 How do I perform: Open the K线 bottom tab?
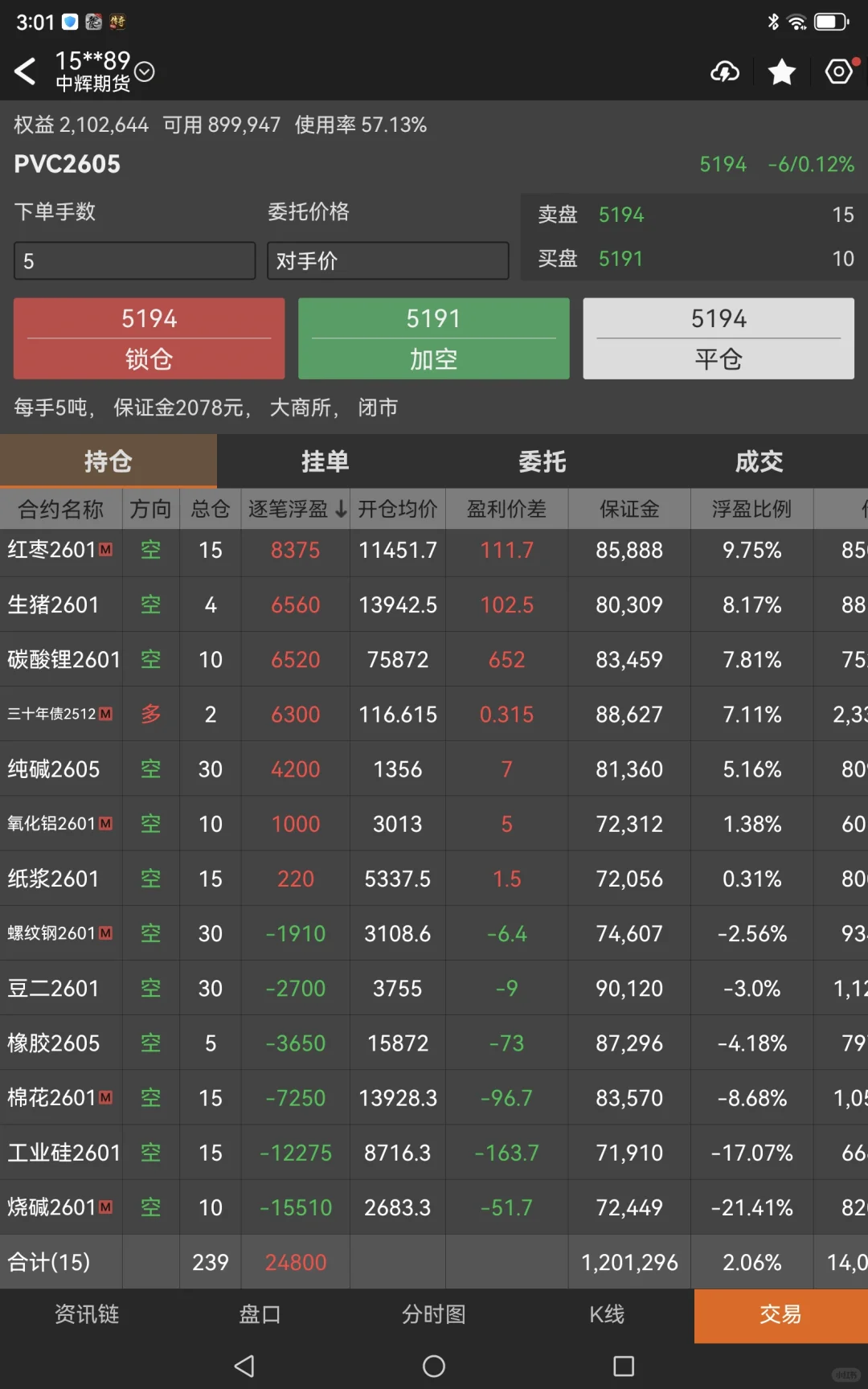(x=607, y=1314)
